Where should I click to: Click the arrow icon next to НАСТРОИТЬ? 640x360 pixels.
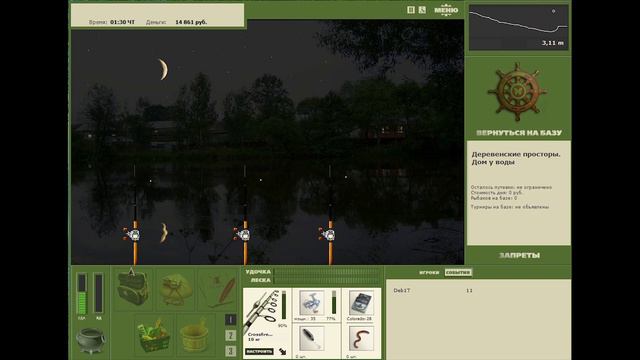[282, 351]
